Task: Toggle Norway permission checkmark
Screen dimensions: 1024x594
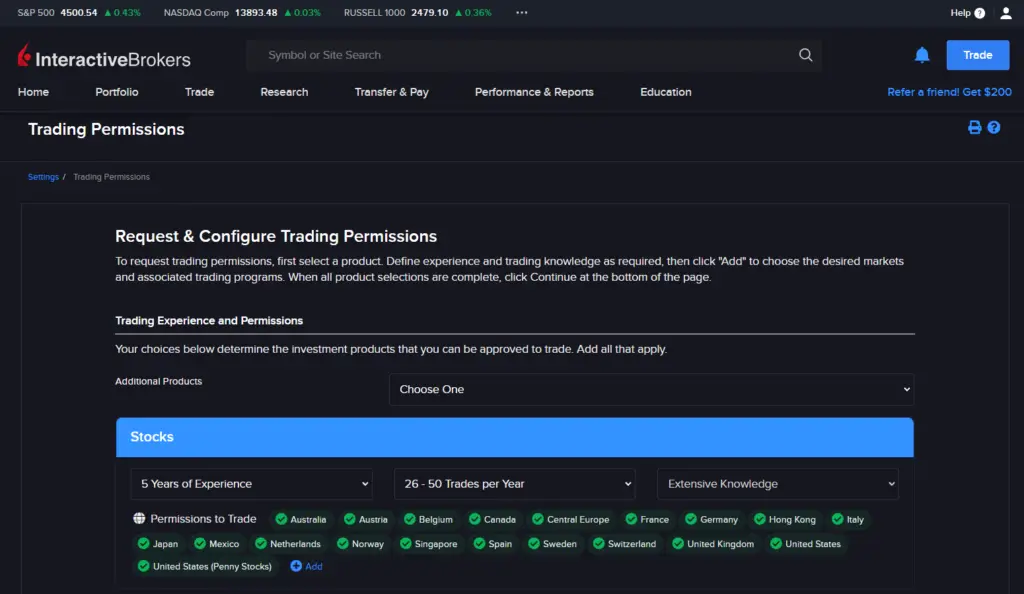Action: click(342, 543)
